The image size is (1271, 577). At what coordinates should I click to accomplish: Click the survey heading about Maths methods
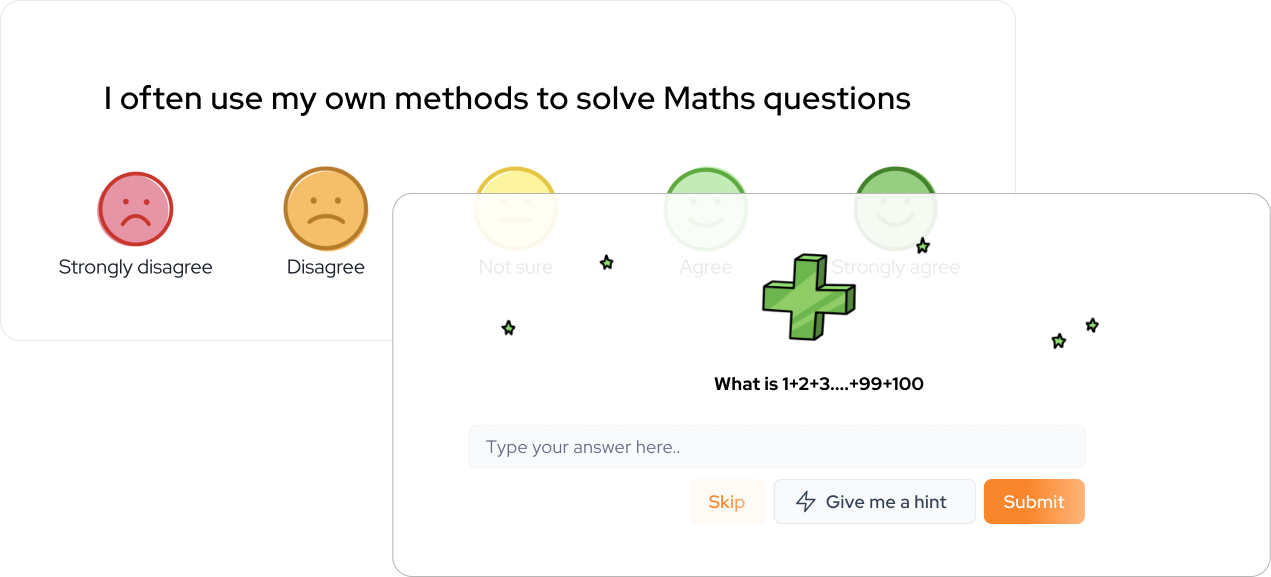pyautogui.click(x=507, y=98)
